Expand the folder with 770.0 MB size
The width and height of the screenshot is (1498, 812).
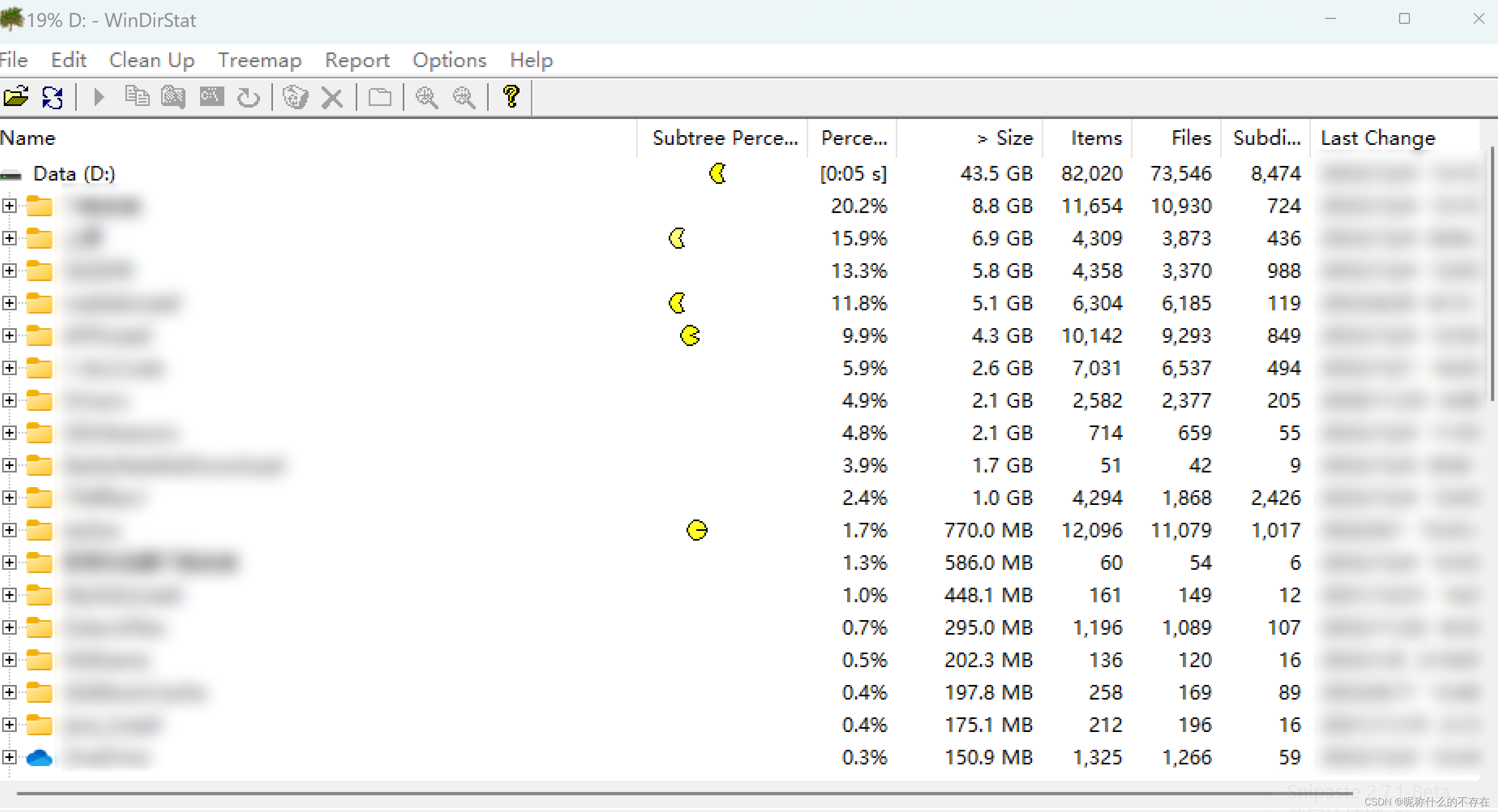(9, 530)
